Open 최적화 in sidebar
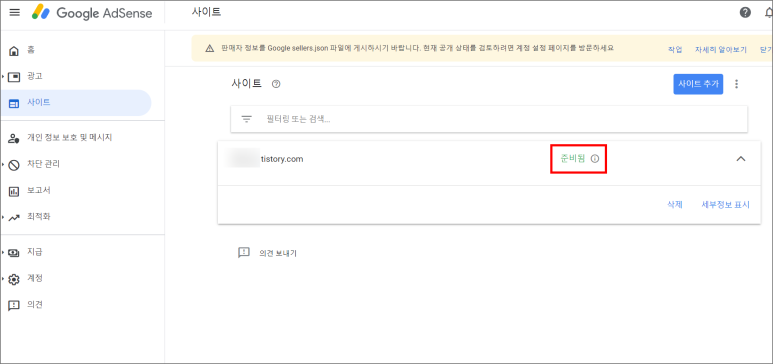Screen dimensions: 773x364 38,217
